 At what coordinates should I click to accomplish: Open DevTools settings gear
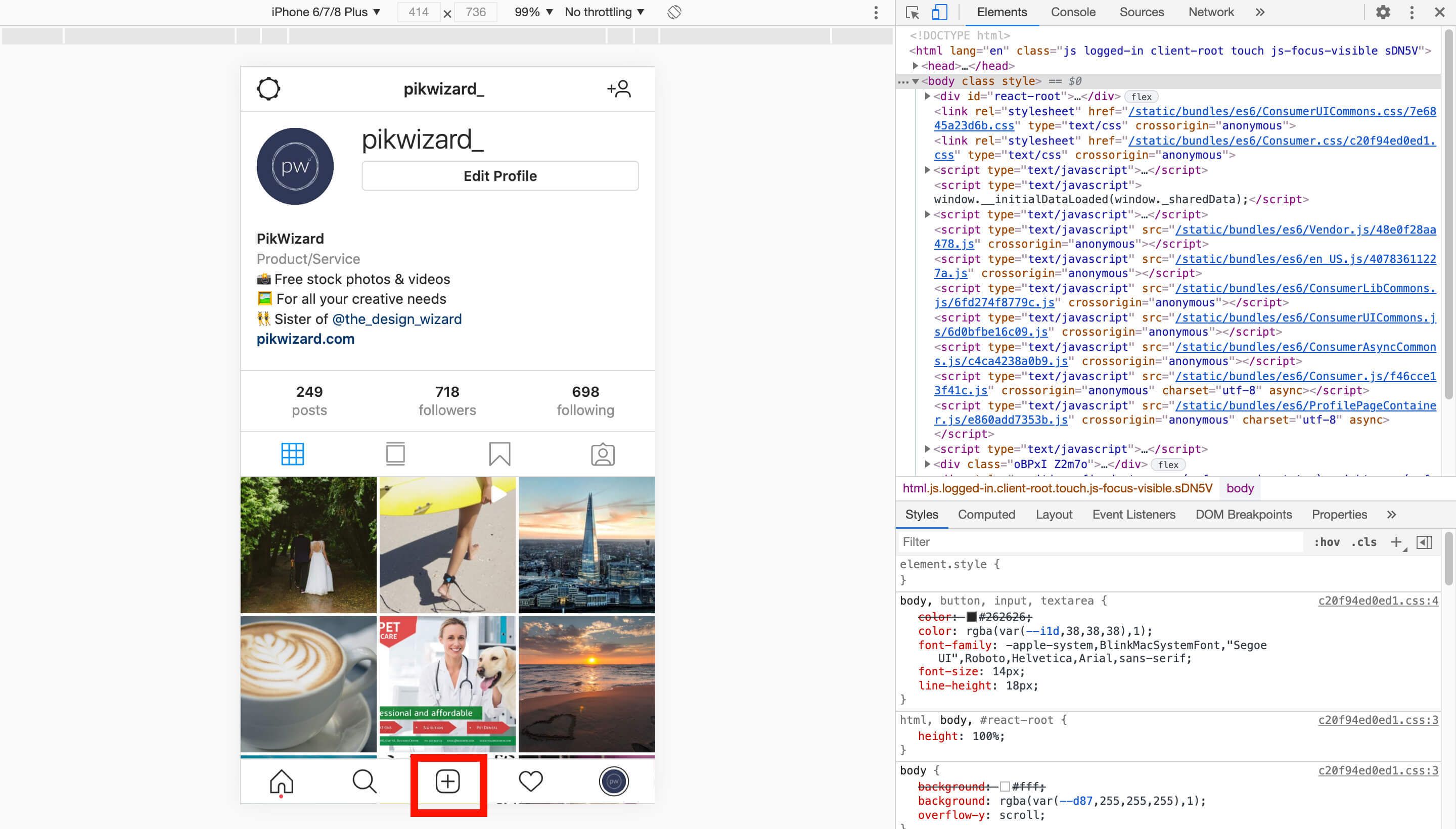(1383, 12)
